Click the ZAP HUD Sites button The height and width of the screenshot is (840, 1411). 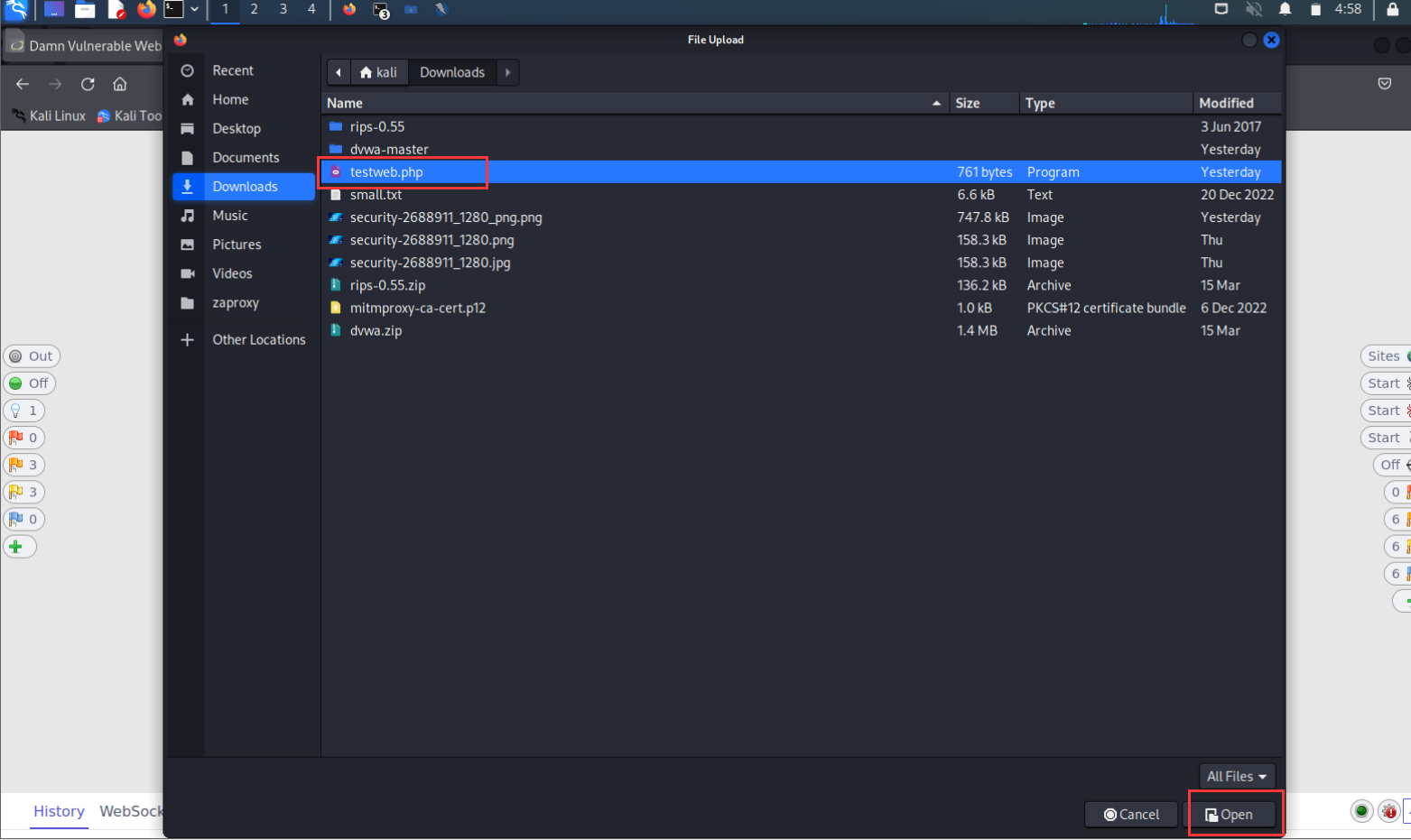point(1387,355)
